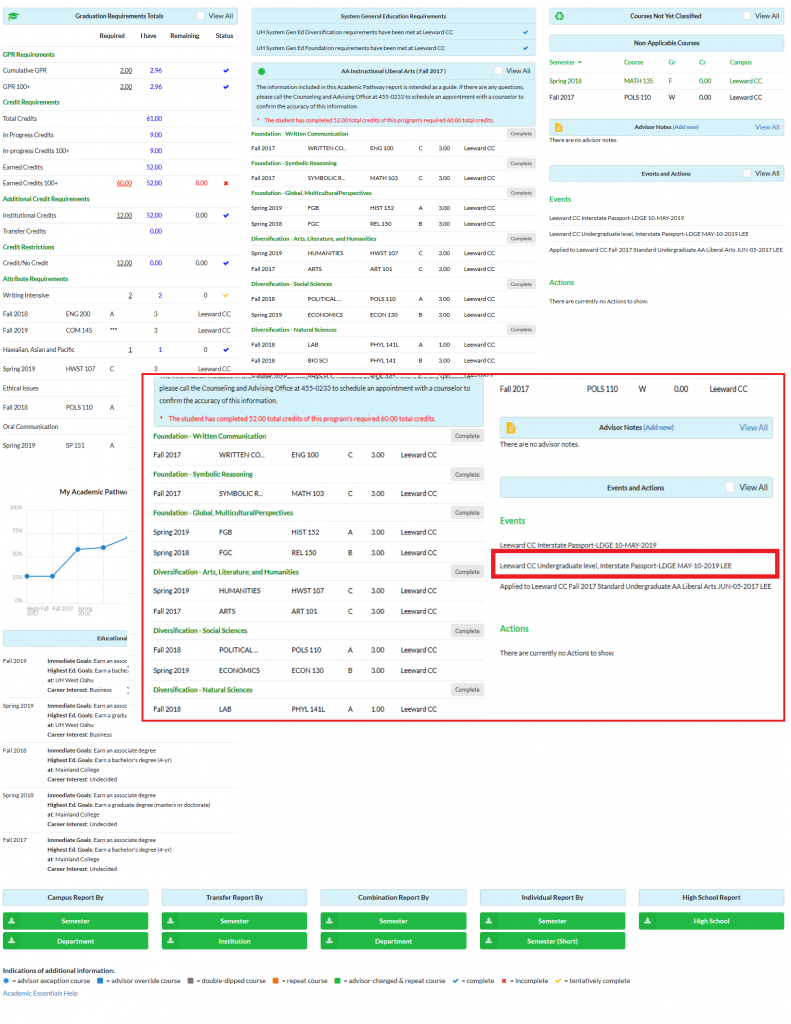Check View All in Graduation Requirements Totals header

tap(201, 16)
